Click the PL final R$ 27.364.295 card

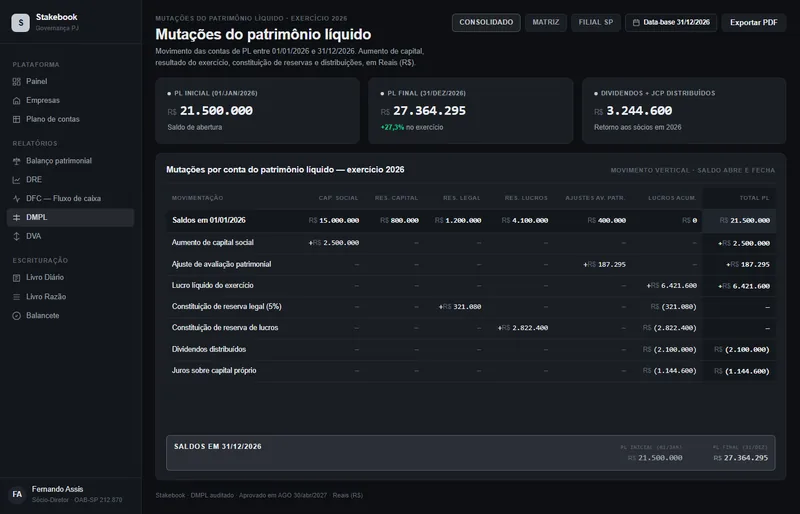(470, 110)
